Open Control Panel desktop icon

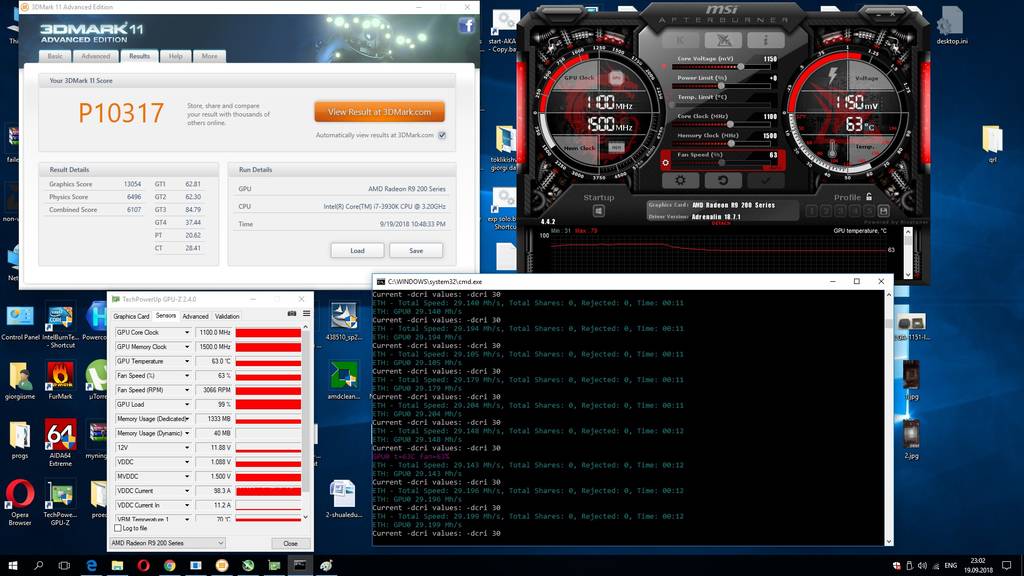pos(20,323)
